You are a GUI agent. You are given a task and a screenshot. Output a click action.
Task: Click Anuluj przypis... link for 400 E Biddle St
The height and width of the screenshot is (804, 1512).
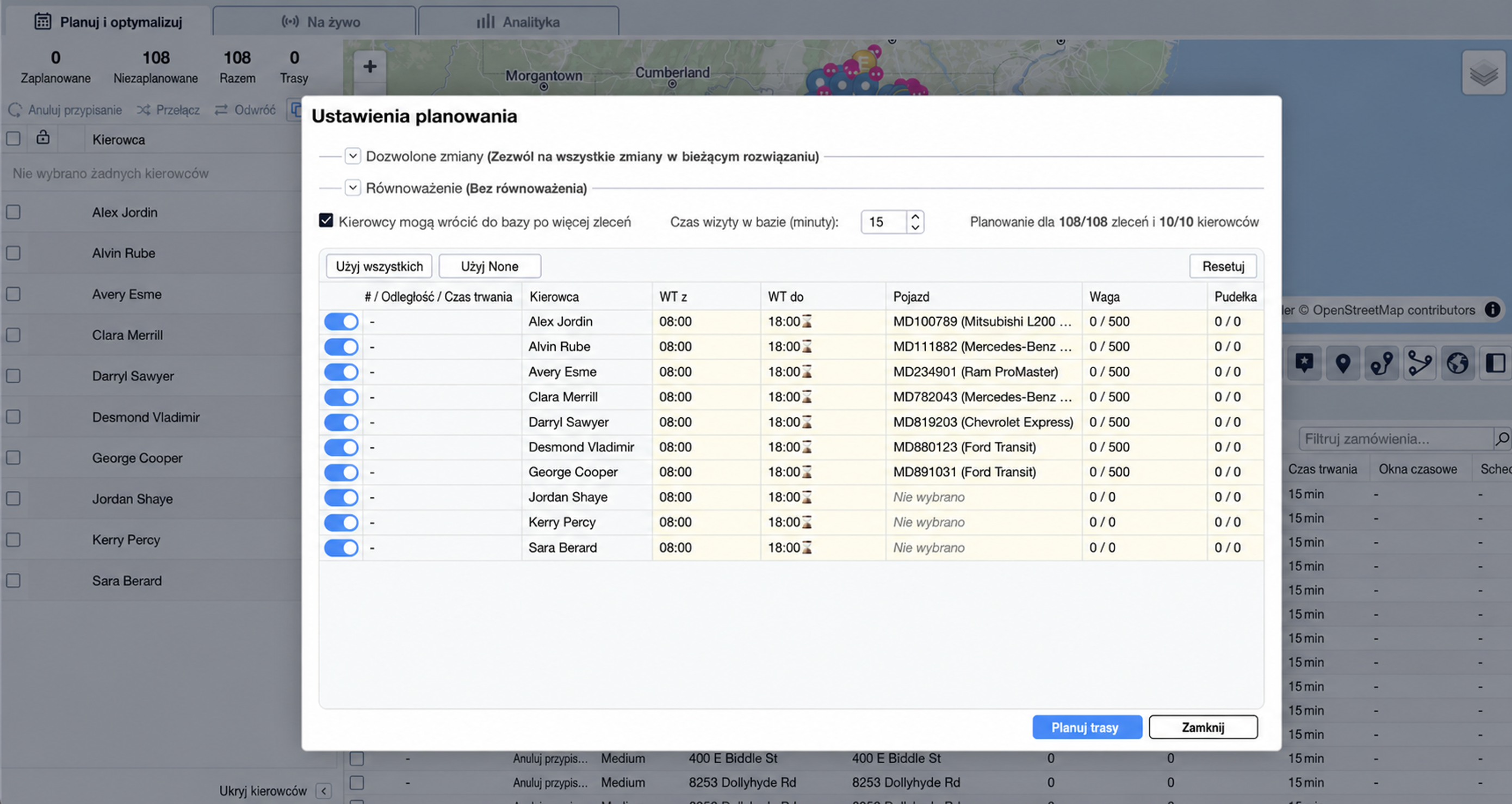click(x=550, y=759)
